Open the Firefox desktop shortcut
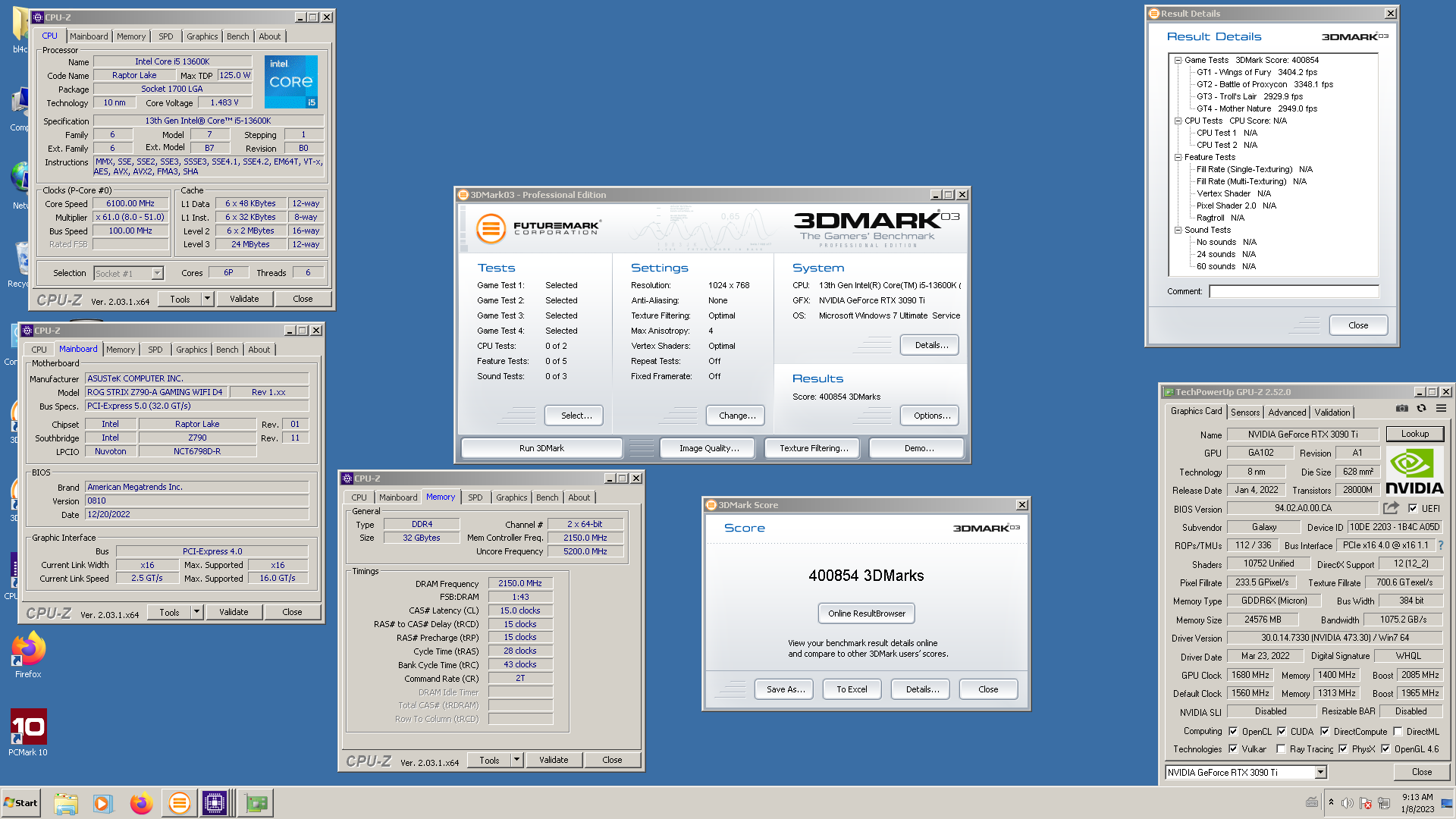Screen dimensions: 1456x819 tap(28, 656)
